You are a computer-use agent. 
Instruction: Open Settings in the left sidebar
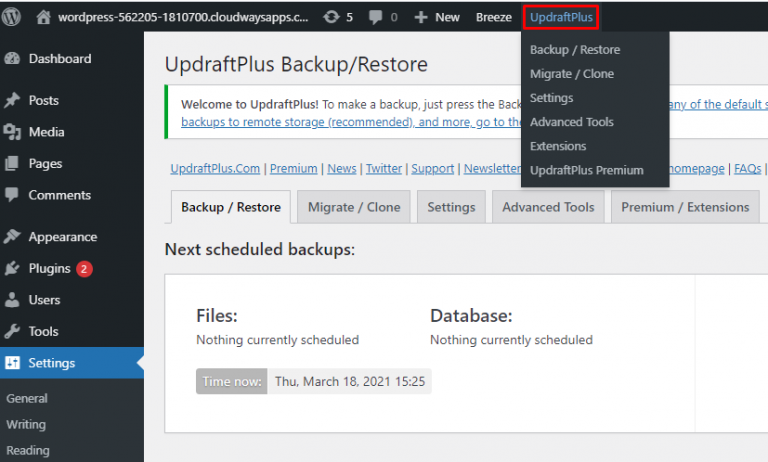coord(72,363)
